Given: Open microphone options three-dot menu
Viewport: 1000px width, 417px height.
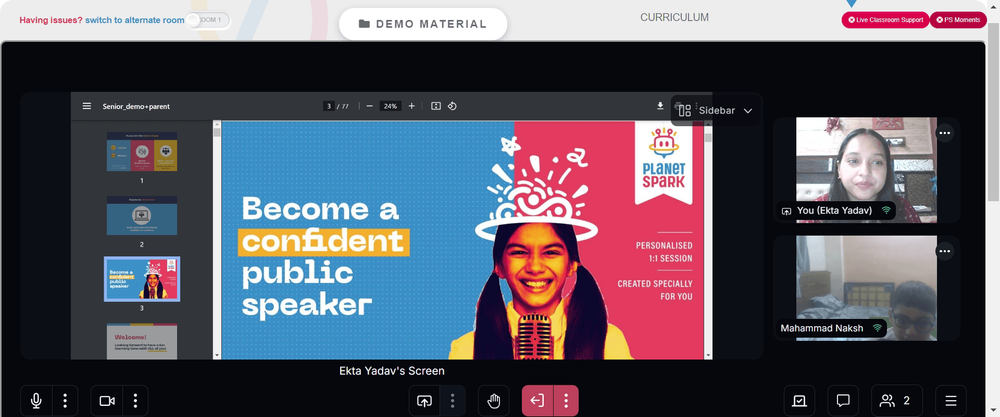Looking at the screenshot, I should (x=65, y=401).
